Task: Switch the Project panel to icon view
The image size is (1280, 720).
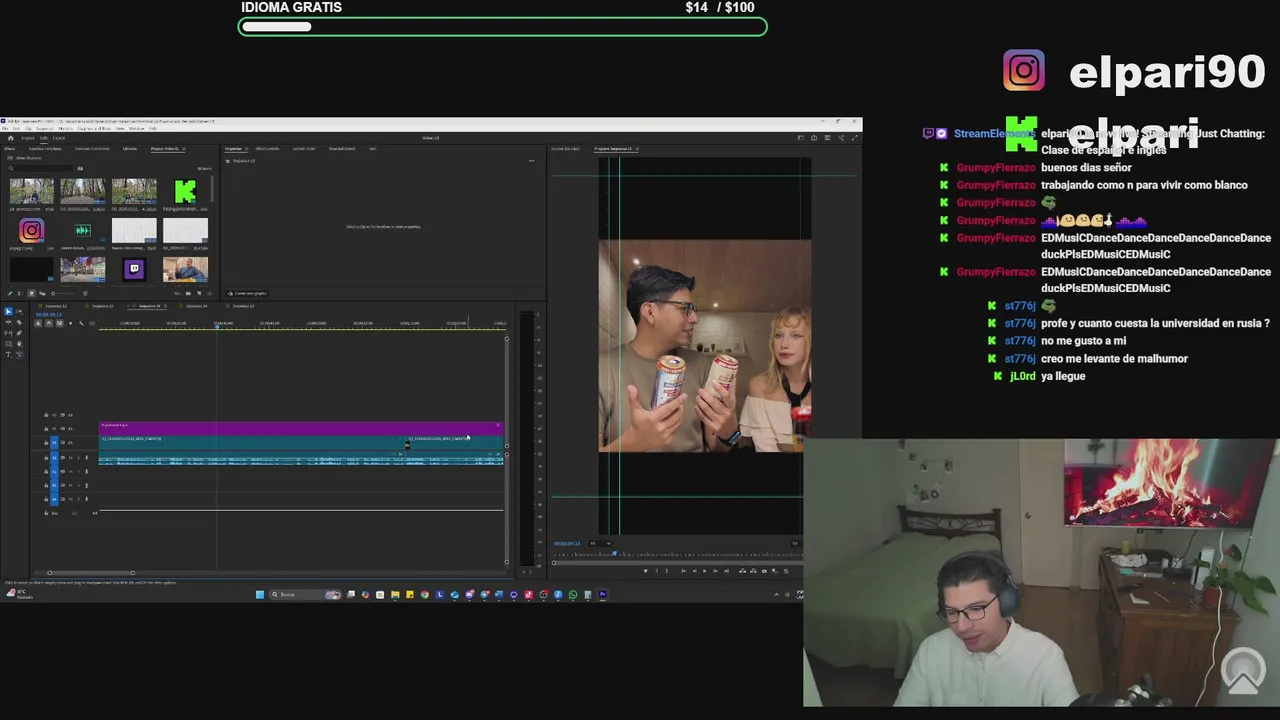Action: 32,294
